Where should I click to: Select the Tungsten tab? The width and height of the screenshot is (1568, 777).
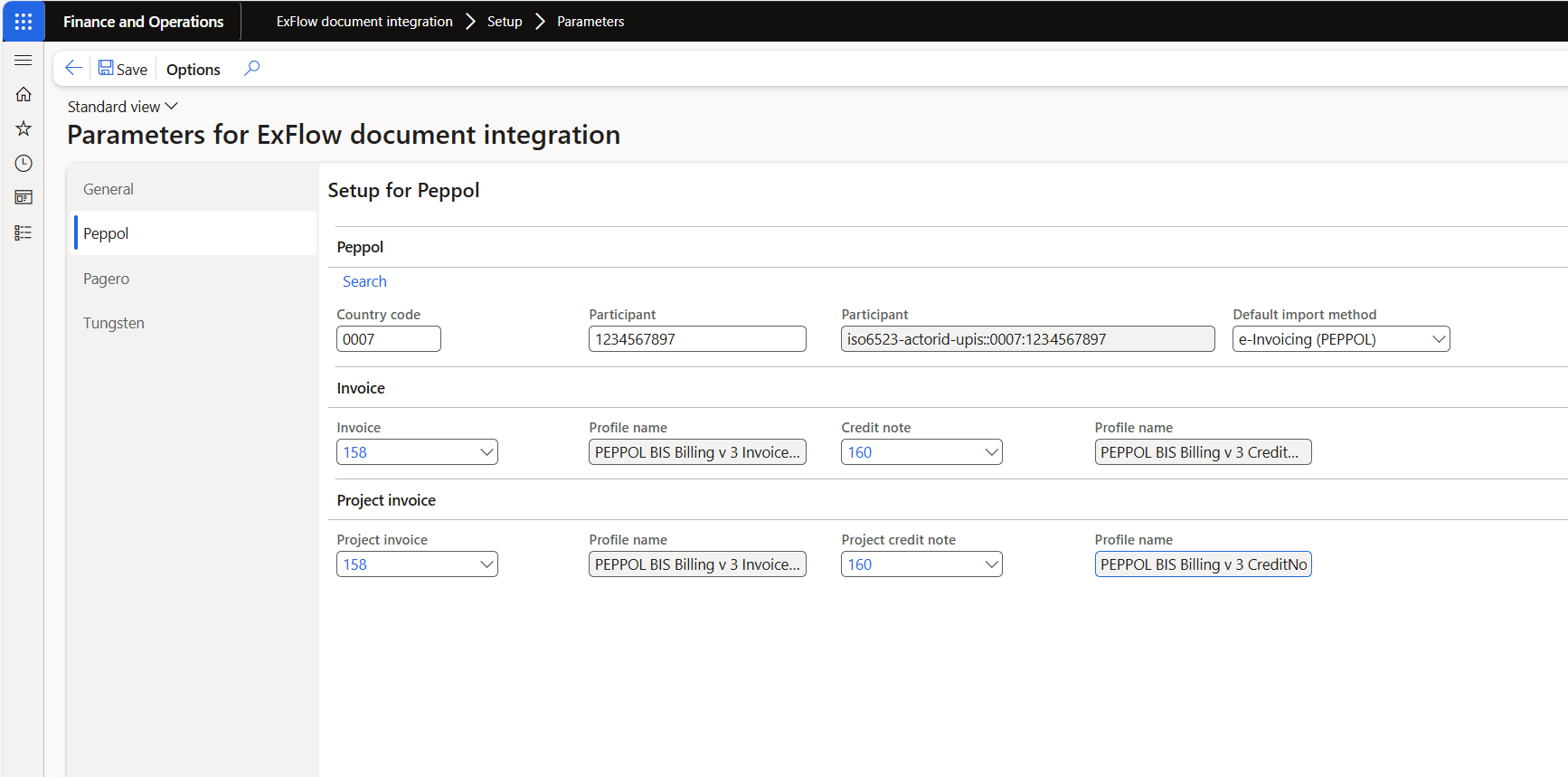coord(193,323)
